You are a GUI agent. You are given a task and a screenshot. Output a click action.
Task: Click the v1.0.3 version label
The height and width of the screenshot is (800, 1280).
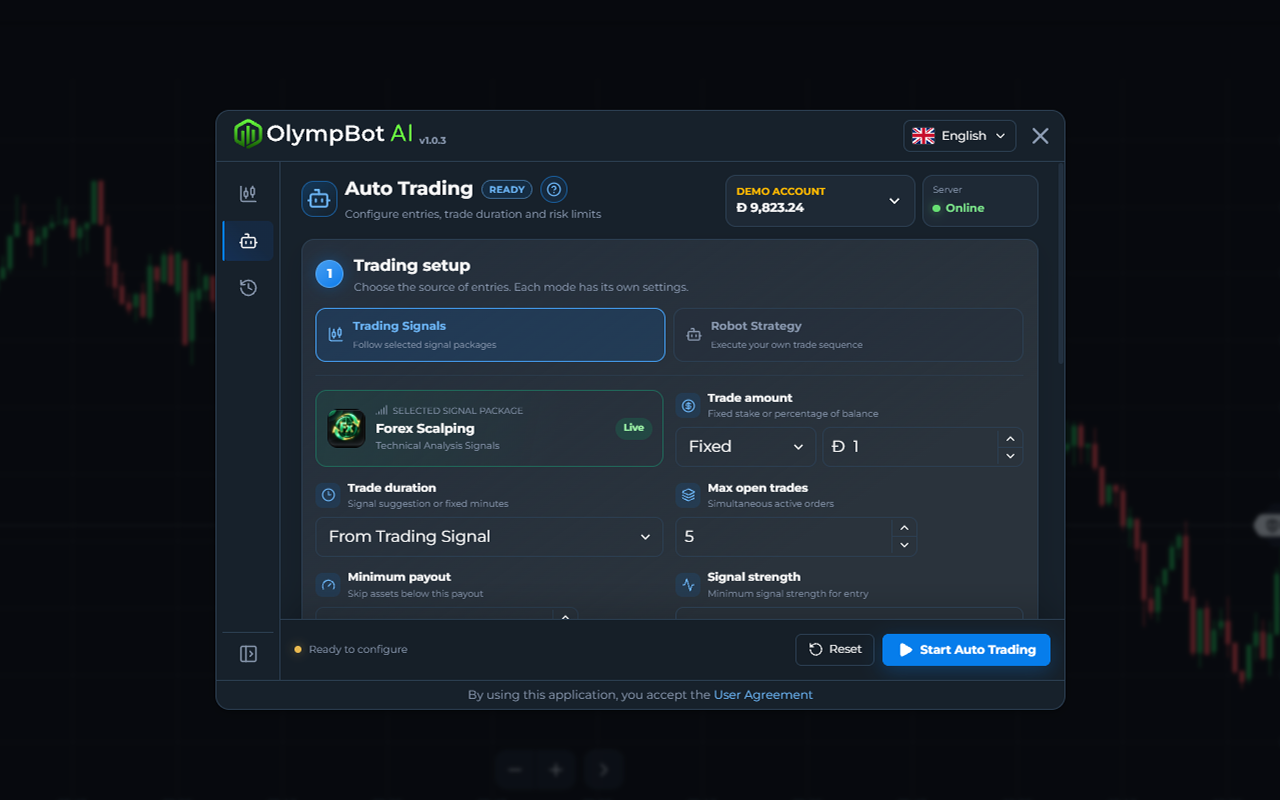click(433, 141)
